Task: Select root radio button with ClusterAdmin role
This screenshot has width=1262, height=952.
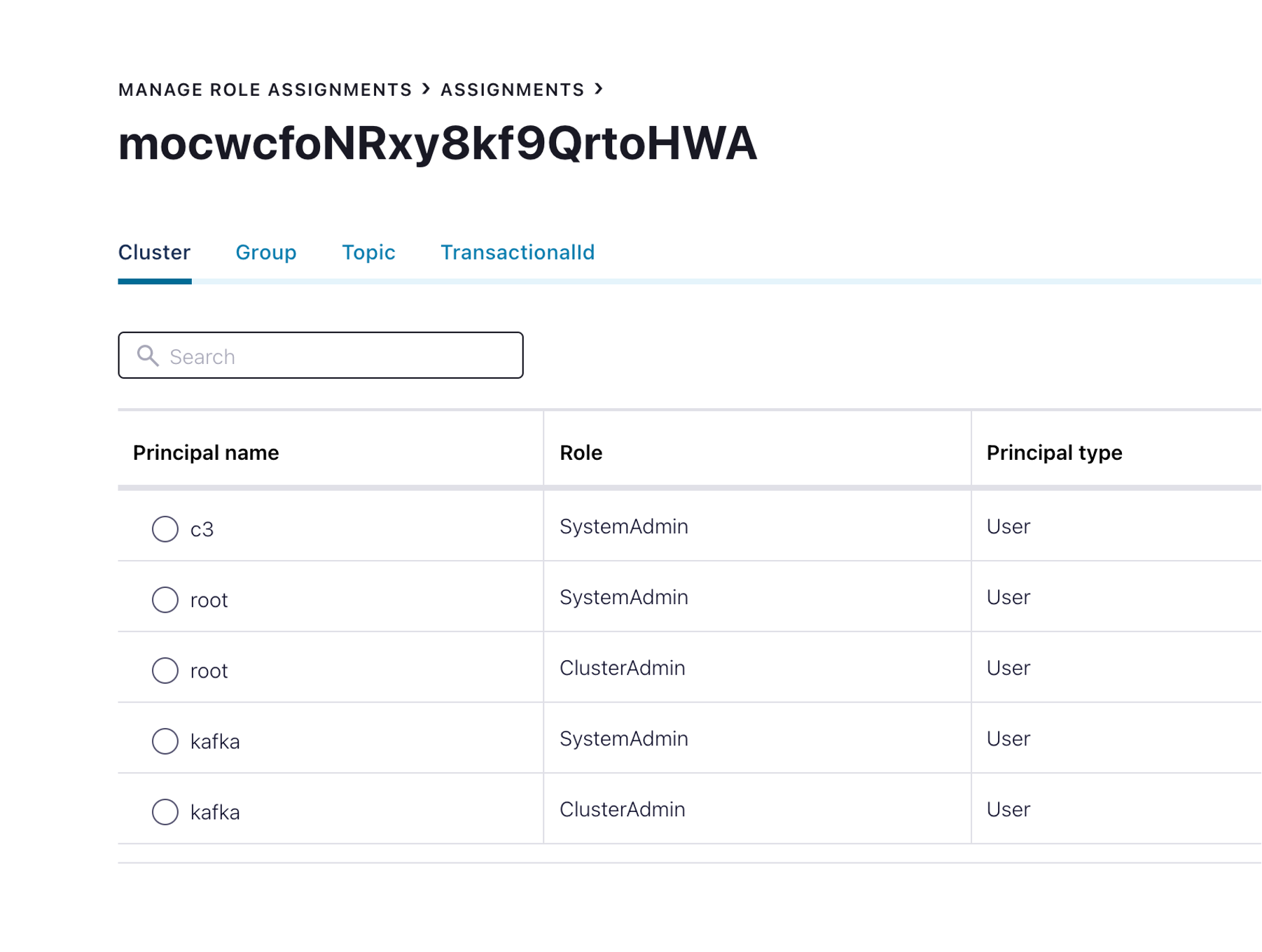Action: point(165,670)
